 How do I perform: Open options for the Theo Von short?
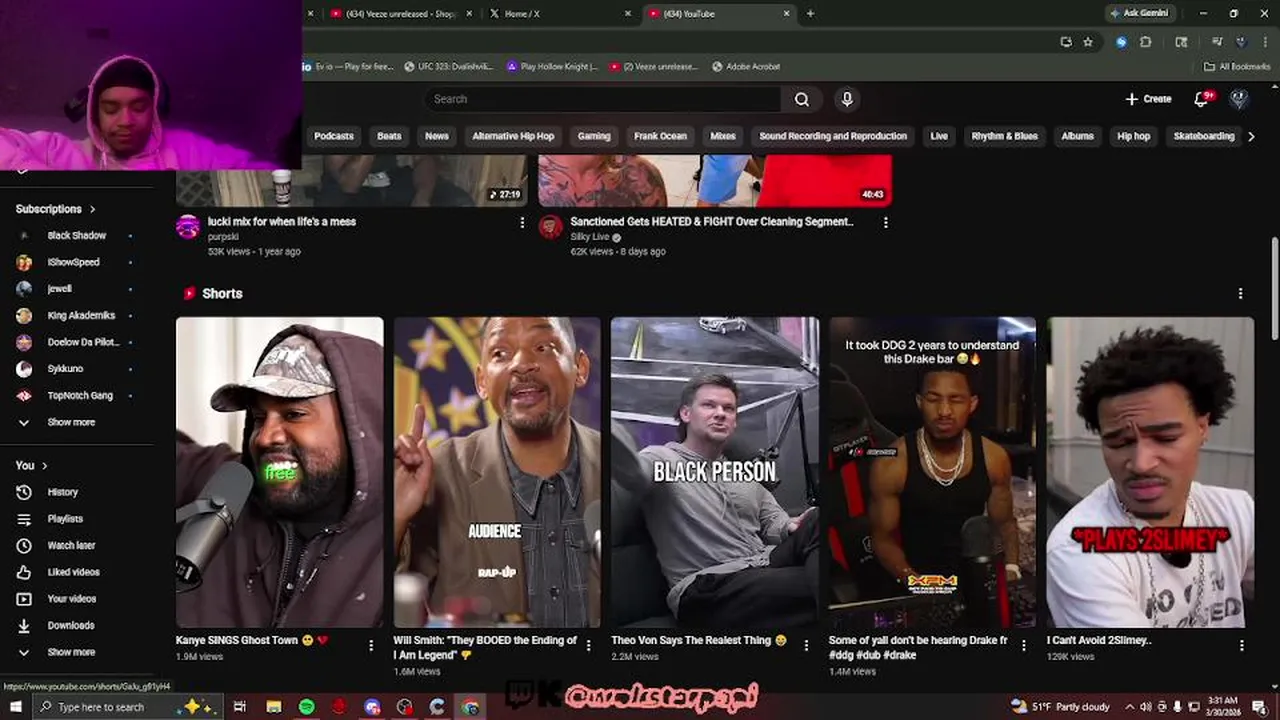point(806,646)
